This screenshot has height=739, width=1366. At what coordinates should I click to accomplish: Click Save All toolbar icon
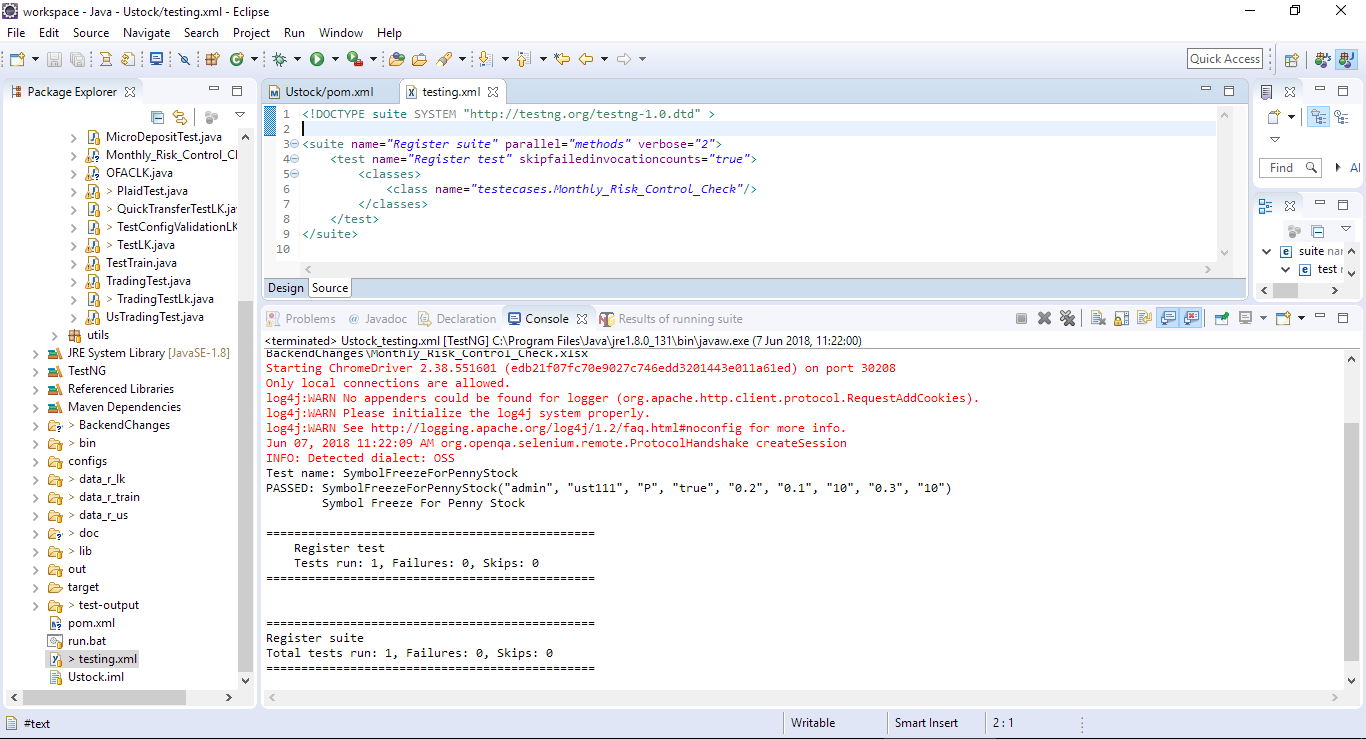pyautogui.click(x=76, y=58)
